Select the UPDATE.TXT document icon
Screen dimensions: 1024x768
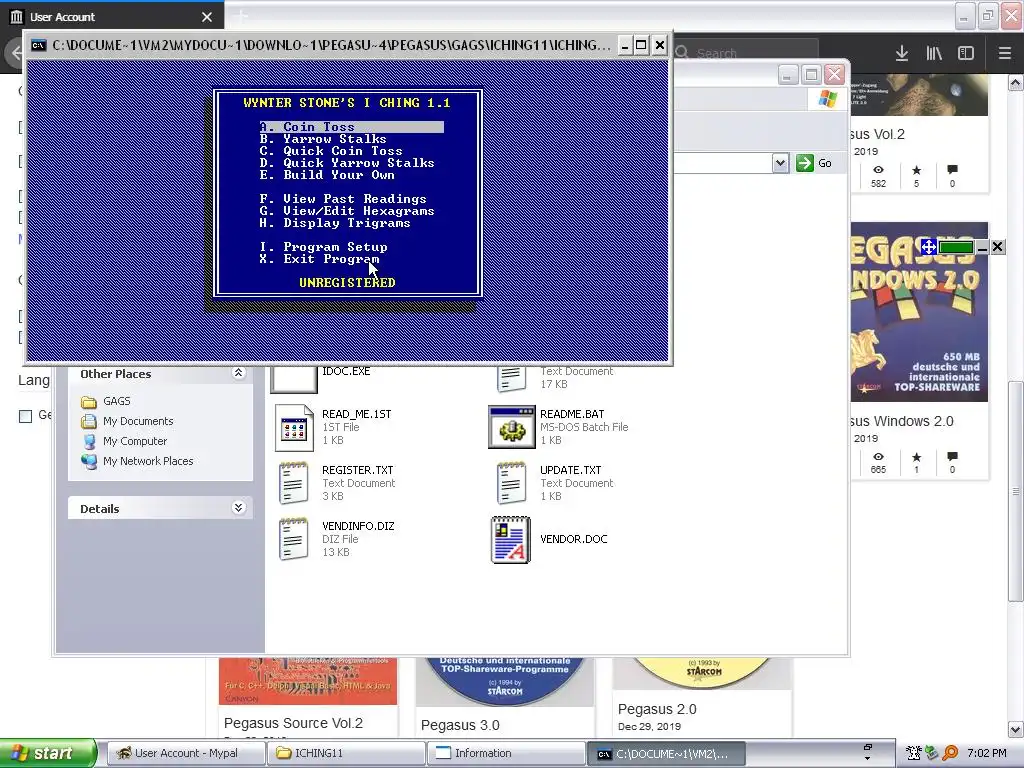pos(511,483)
